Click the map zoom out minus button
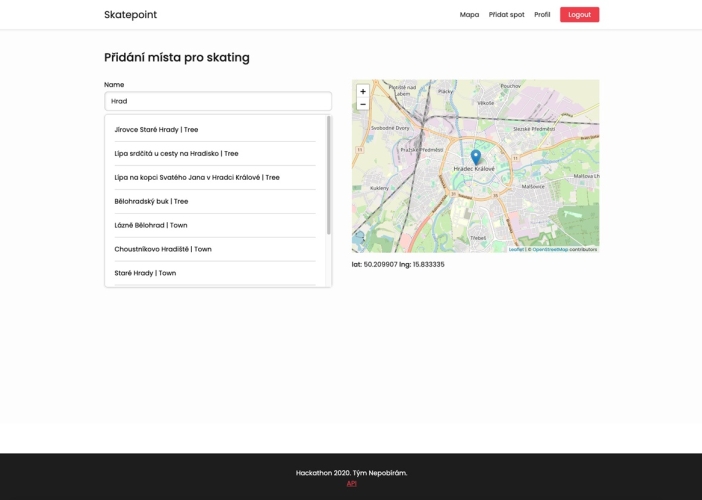 point(362,104)
